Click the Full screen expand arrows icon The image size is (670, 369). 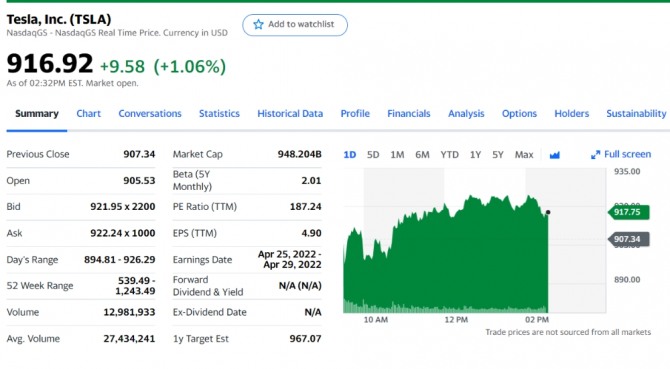595,155
